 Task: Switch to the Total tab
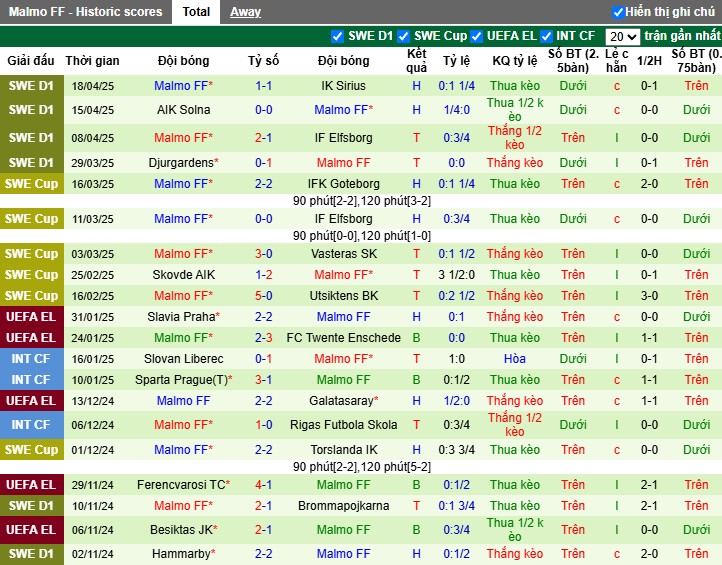pyautogui.click(x=196, y=12)
